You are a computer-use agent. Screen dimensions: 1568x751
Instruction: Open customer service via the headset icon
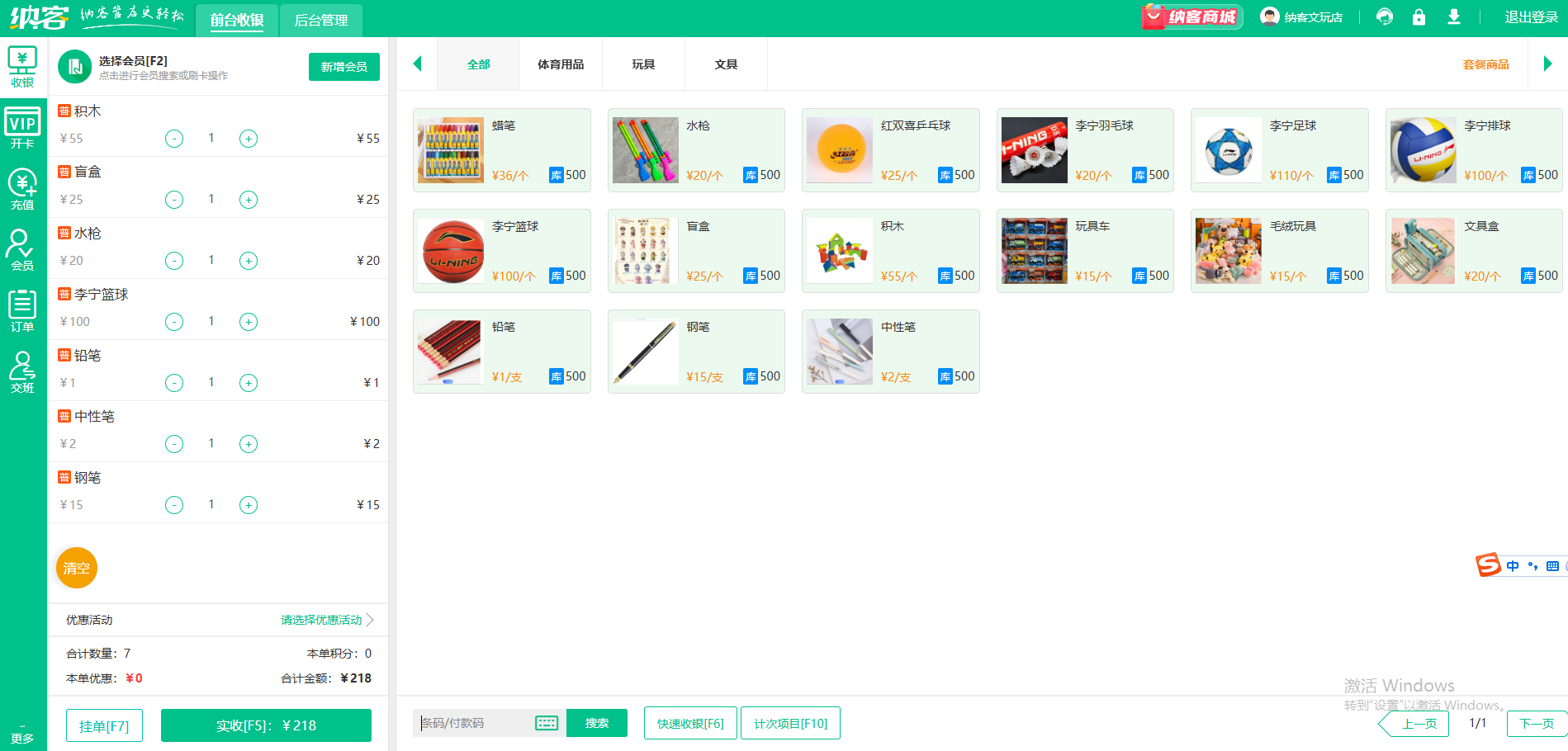[x=1383, y=17]
